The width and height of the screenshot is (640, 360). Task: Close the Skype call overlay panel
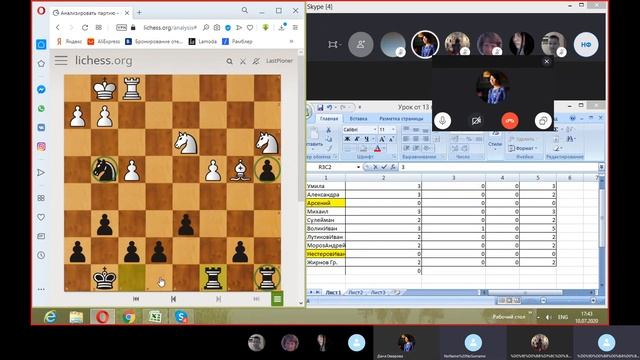pyautogui.click(x=547, y=61)
